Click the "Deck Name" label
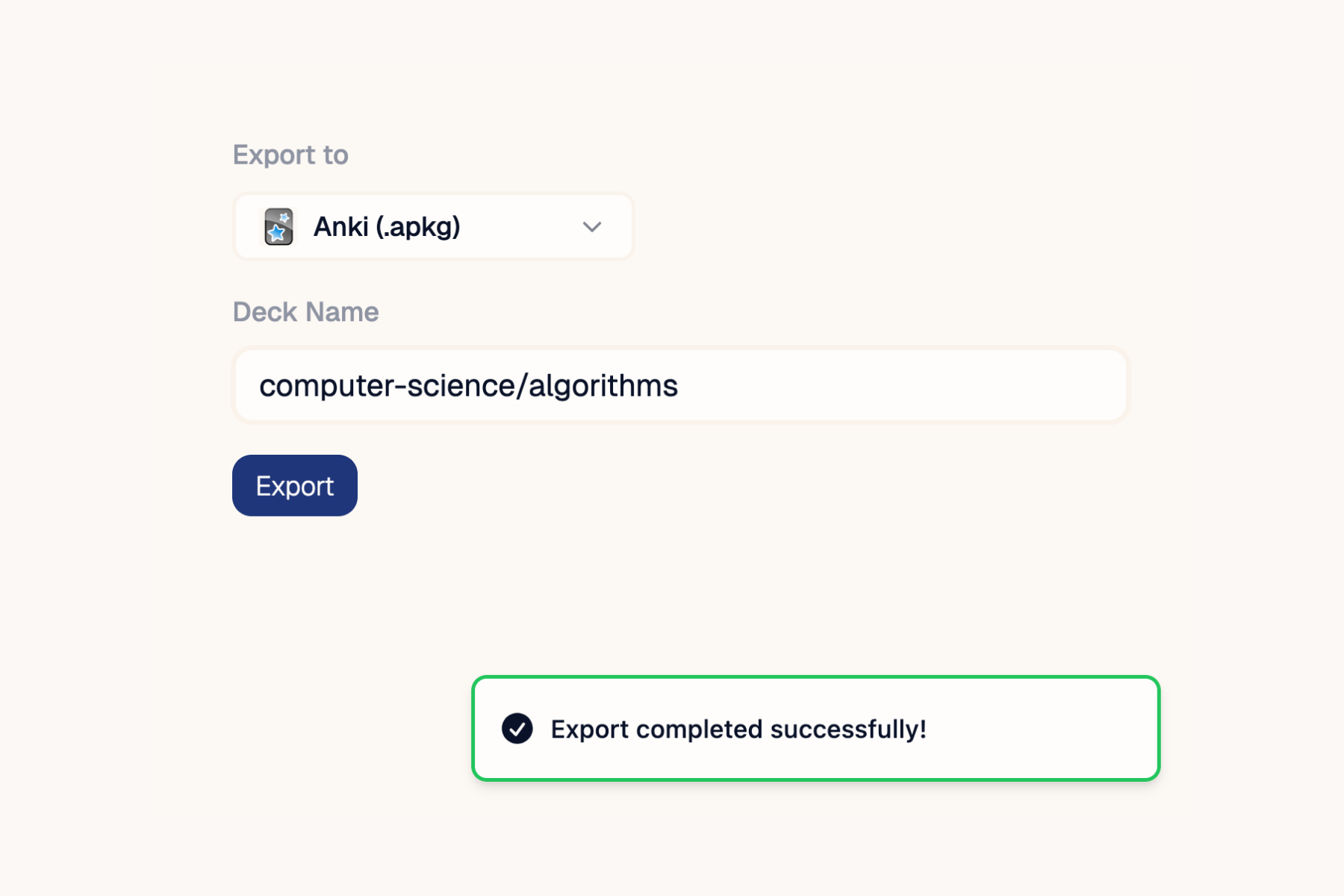This screenshot has width=1344, height=896. [x=305, y=311]
